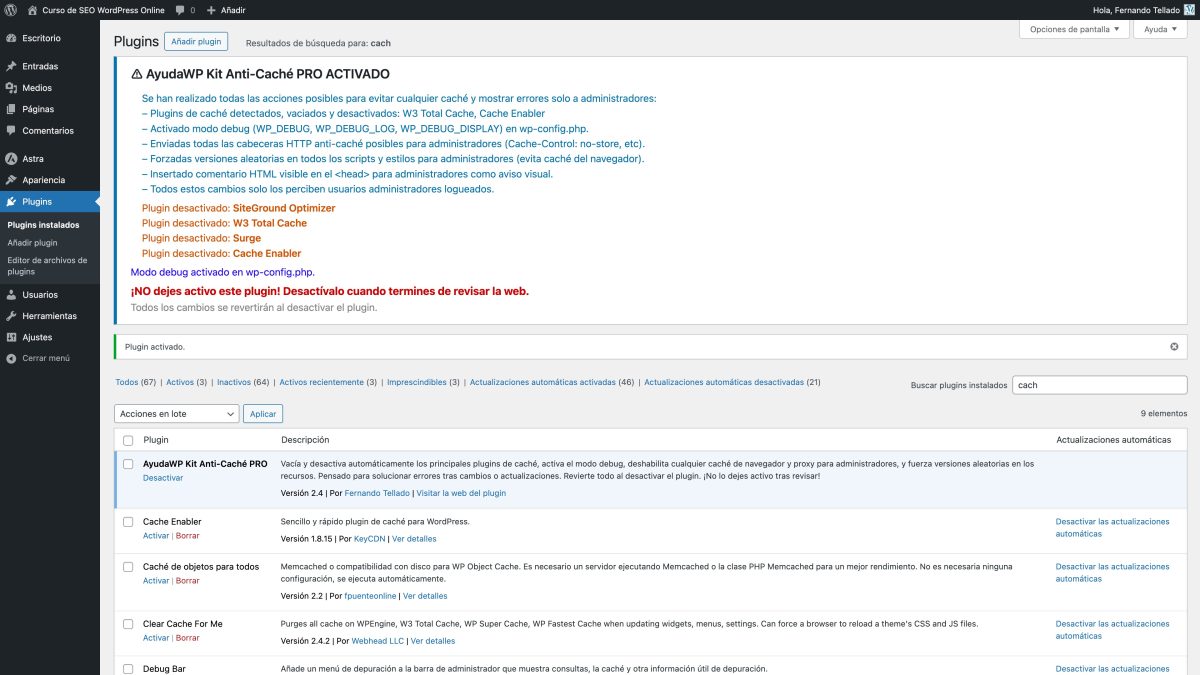Open Entradas via its pin icon

(x=11, y=66)
